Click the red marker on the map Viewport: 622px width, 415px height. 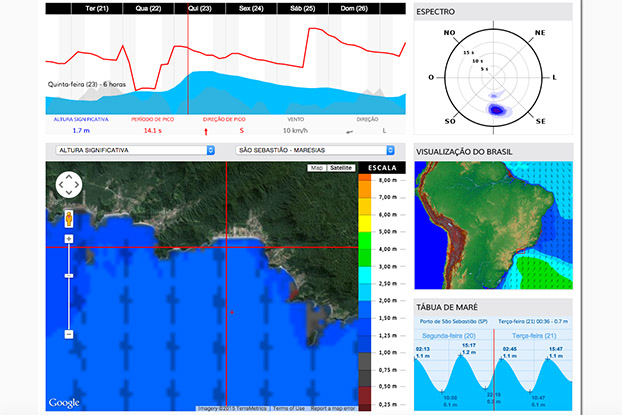(232, 312)
